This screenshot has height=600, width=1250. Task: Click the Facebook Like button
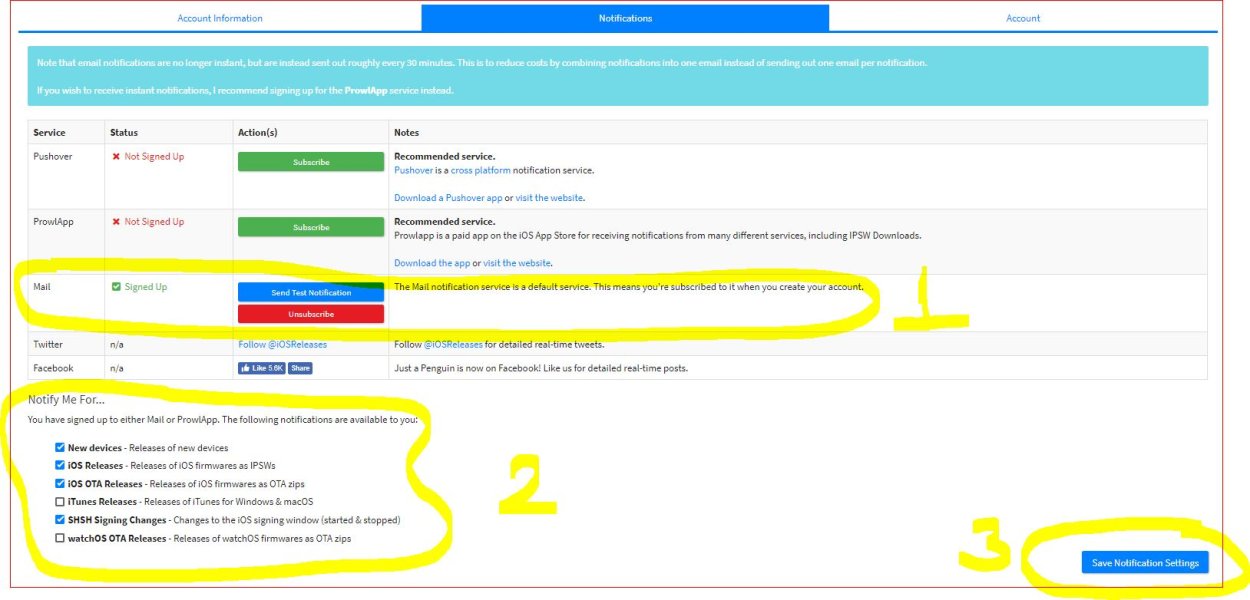[261, 368]
